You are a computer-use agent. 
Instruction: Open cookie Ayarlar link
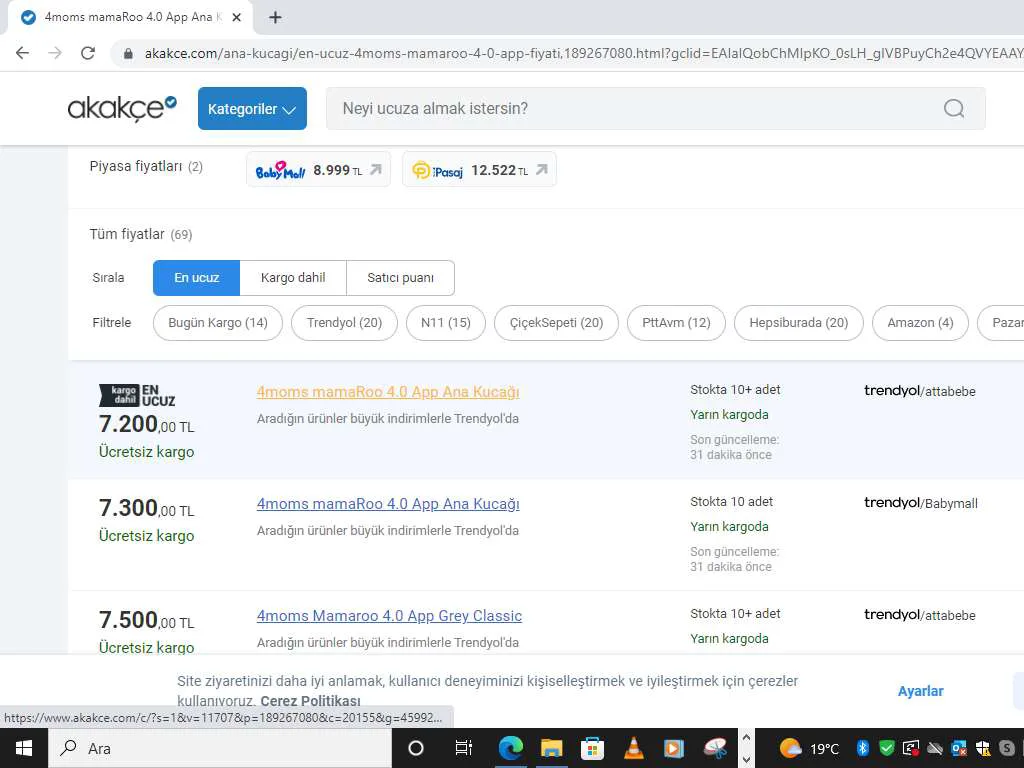point(920,691)
